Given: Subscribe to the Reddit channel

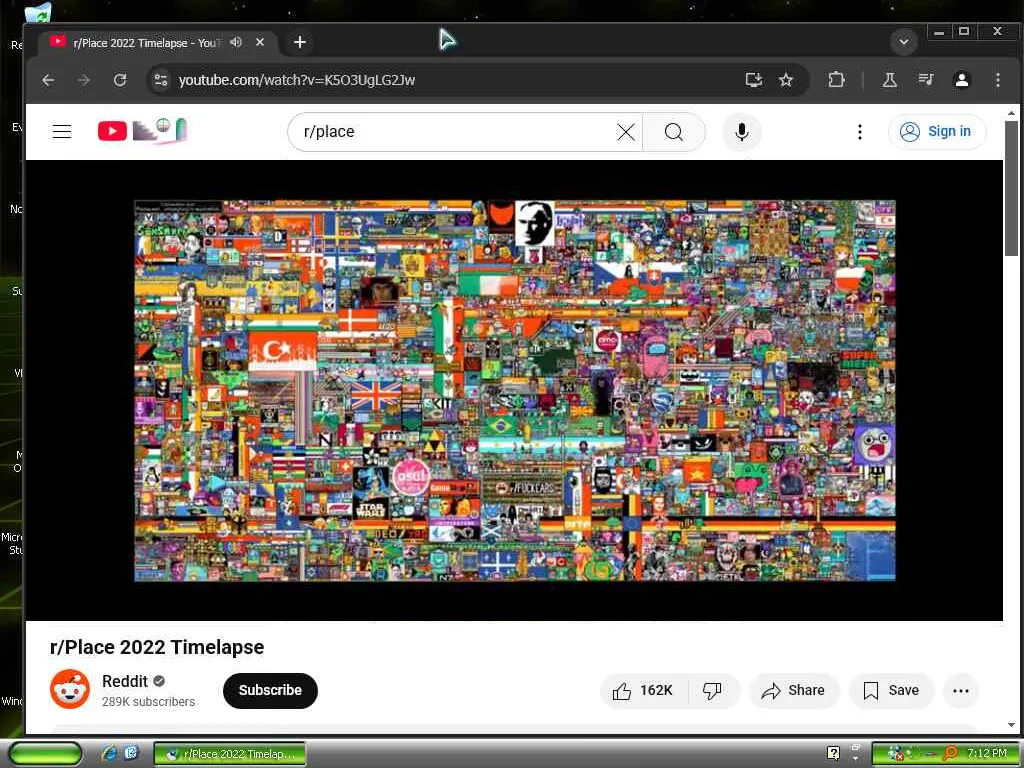Looking at the screenshot, I should click(270, 690).
